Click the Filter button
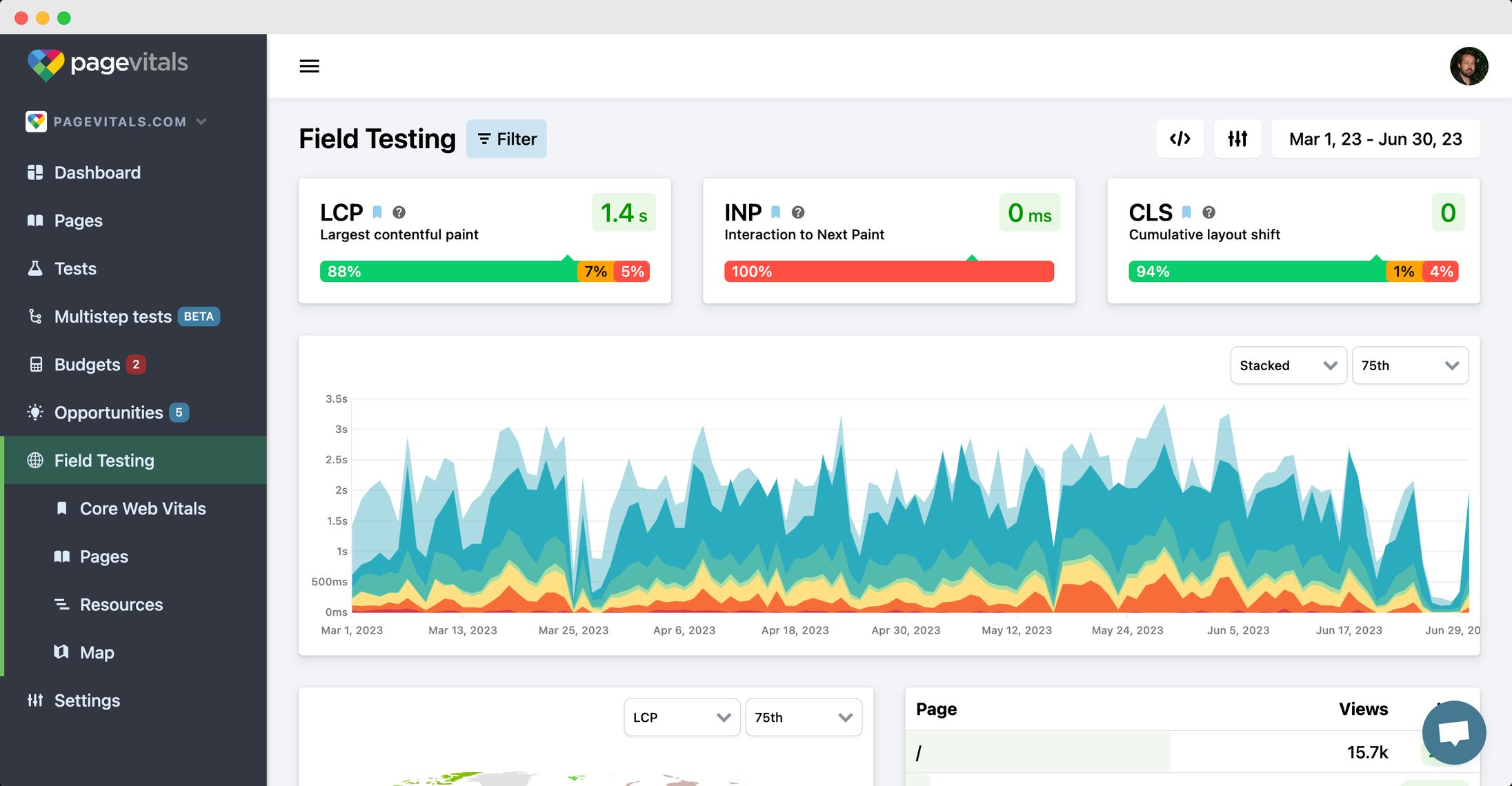Image resolution: width=1512 pixels, height=786 pixels. coord(506,139)
